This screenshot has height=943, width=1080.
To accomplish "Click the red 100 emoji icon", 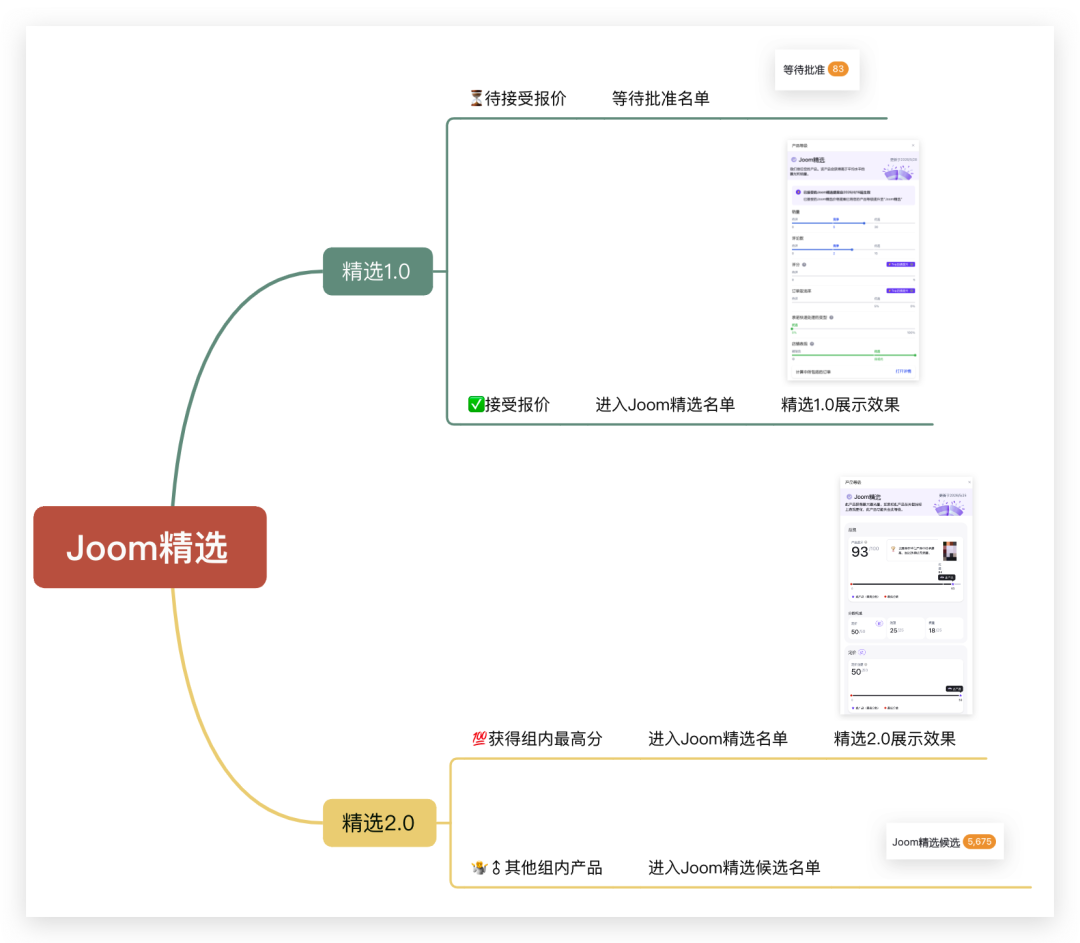I will click(479, 739).
